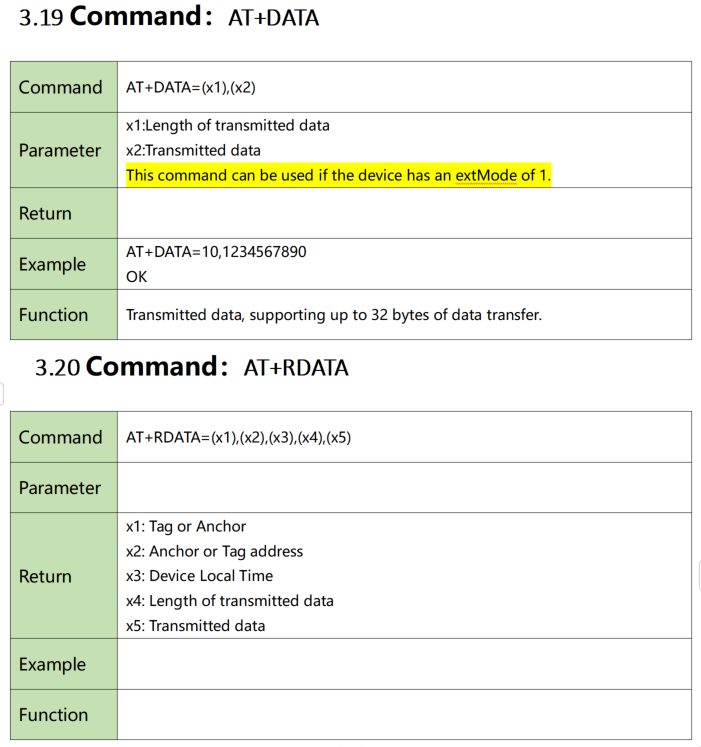Click the x5: Transmitted data line

(x=195, y=626)
